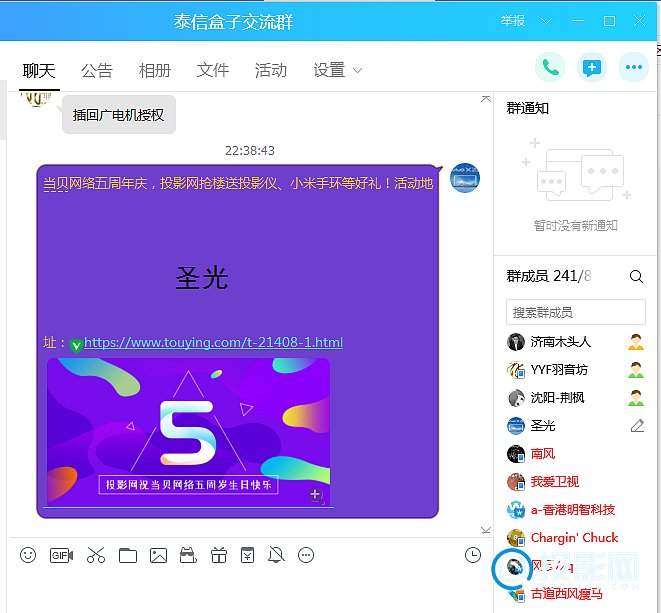
Task: Switch to the 聊天 tab
Action: (x=39, y=70)
